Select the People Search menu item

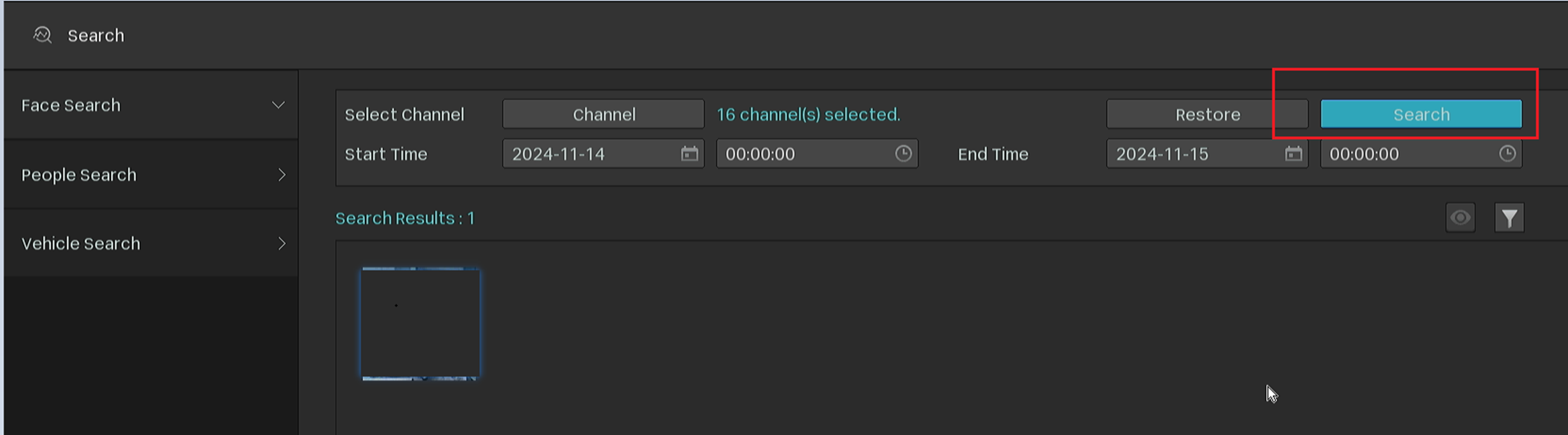pos(79,175)
